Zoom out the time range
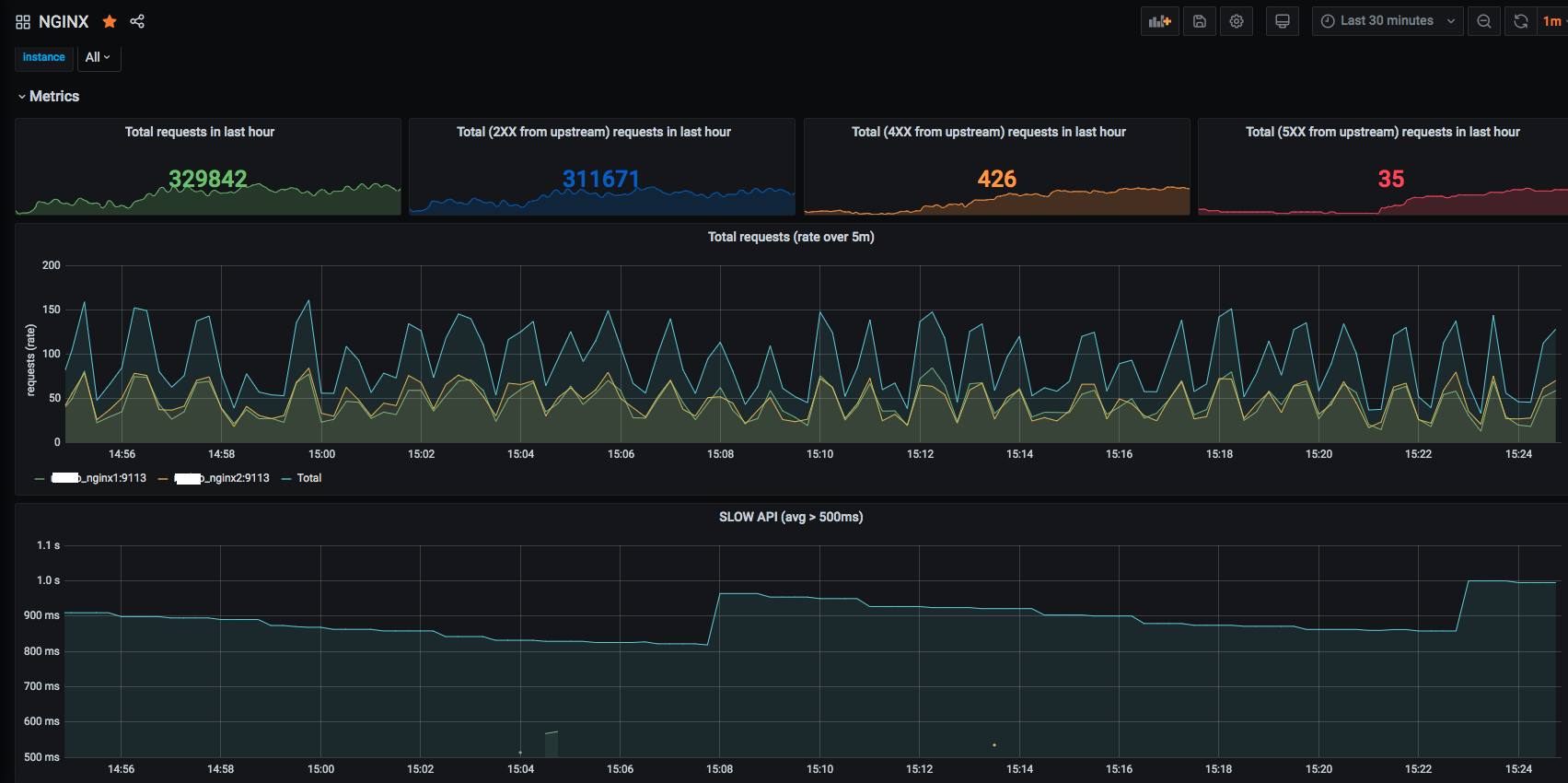The image size is (1568, 783). pos(1484,21)
